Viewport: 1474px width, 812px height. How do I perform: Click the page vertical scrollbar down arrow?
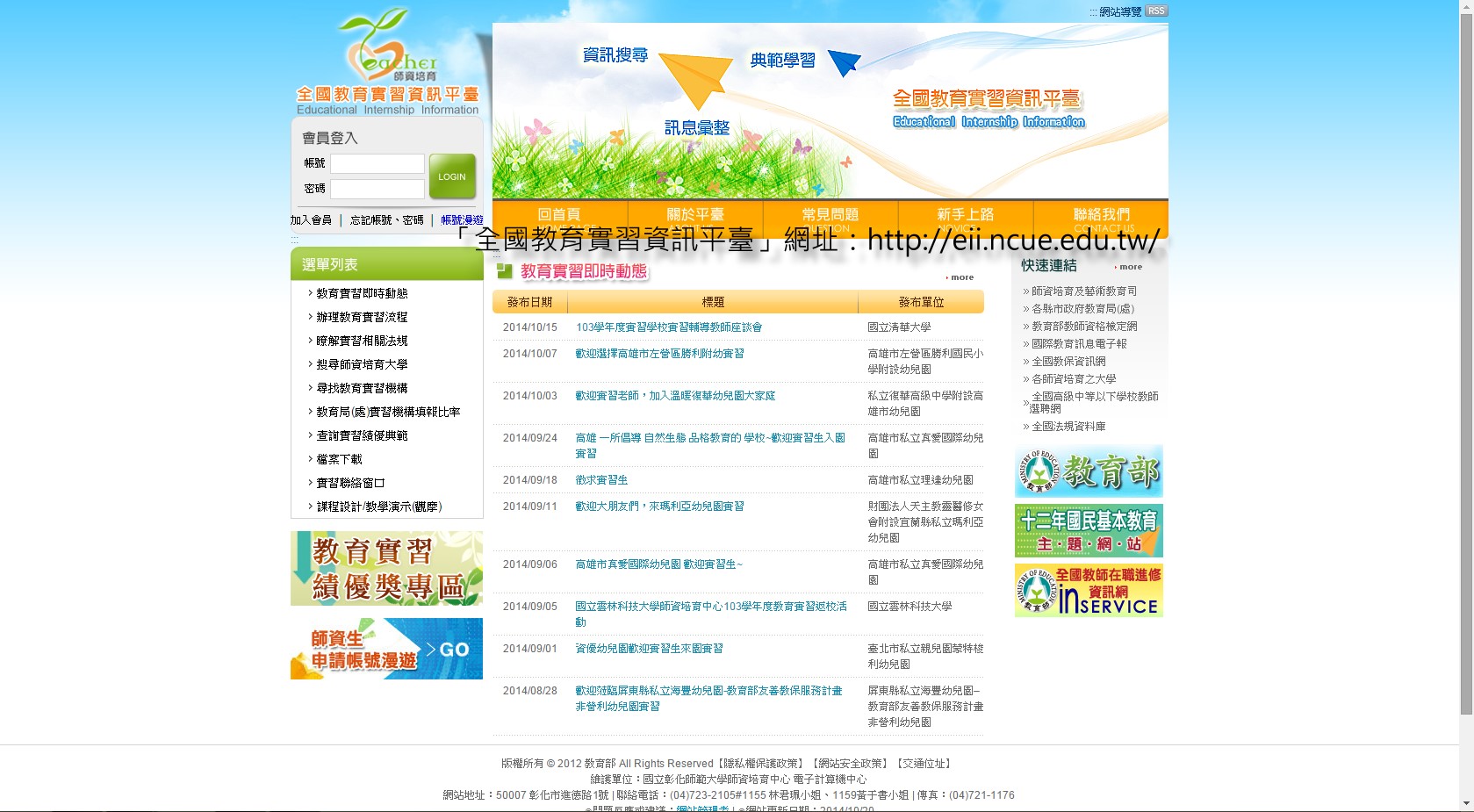tap(1466, 803)
